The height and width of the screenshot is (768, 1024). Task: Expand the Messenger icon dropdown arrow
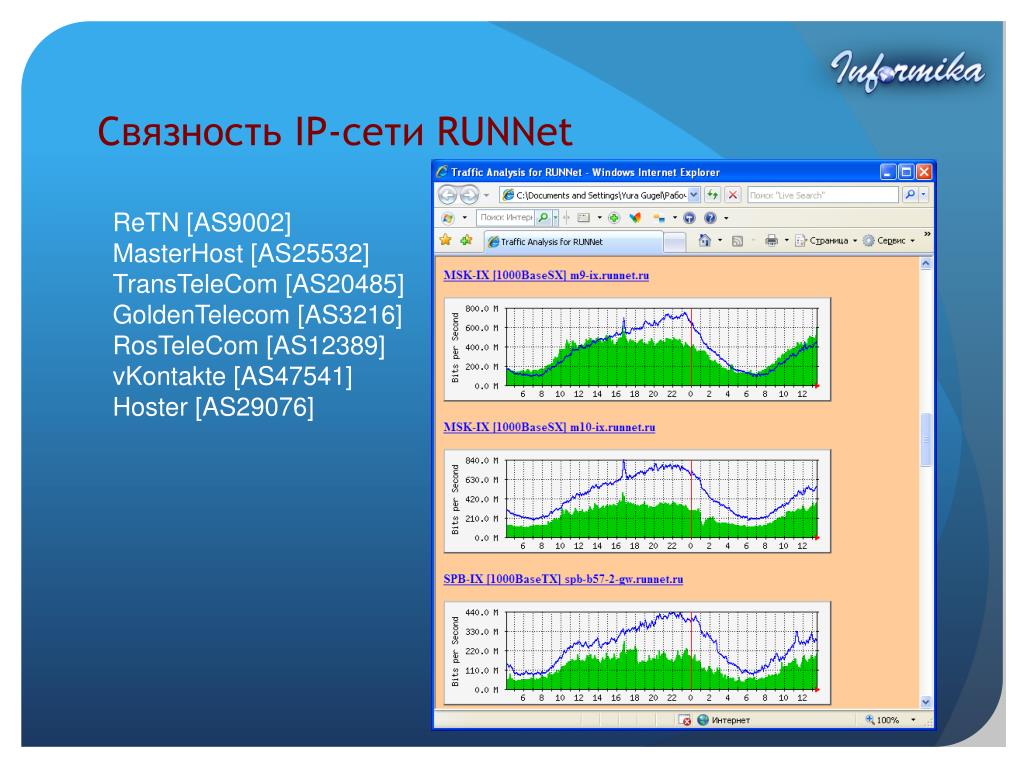click(675, 218)
